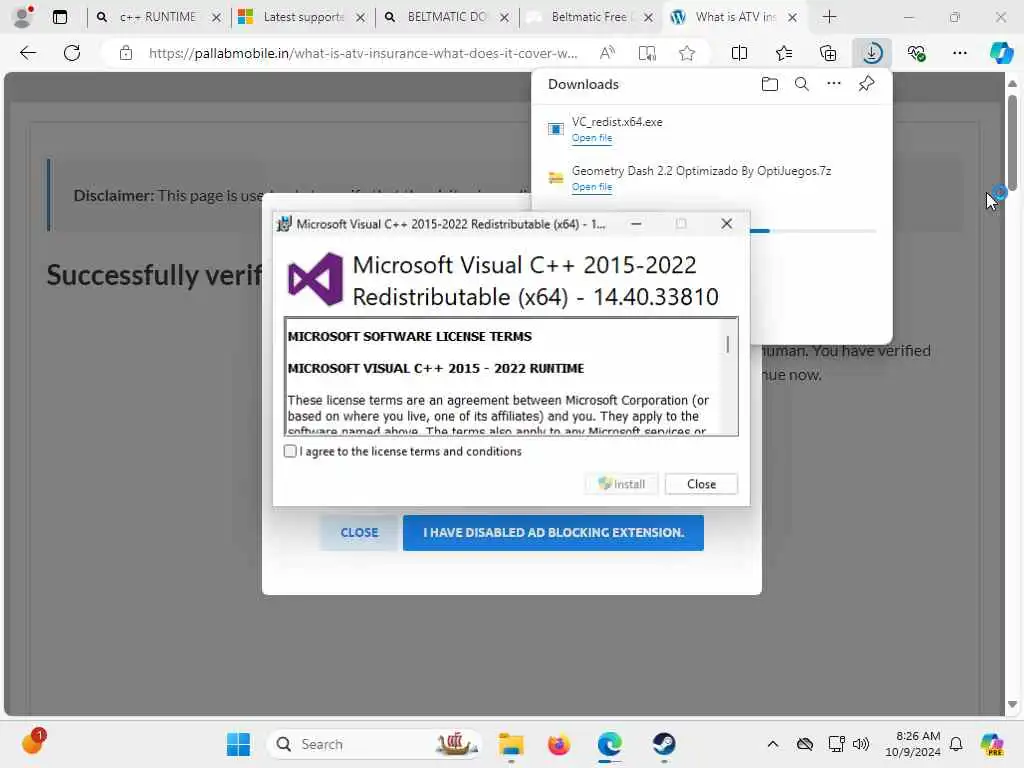Click the download progress bar

[x=813, y=231]
